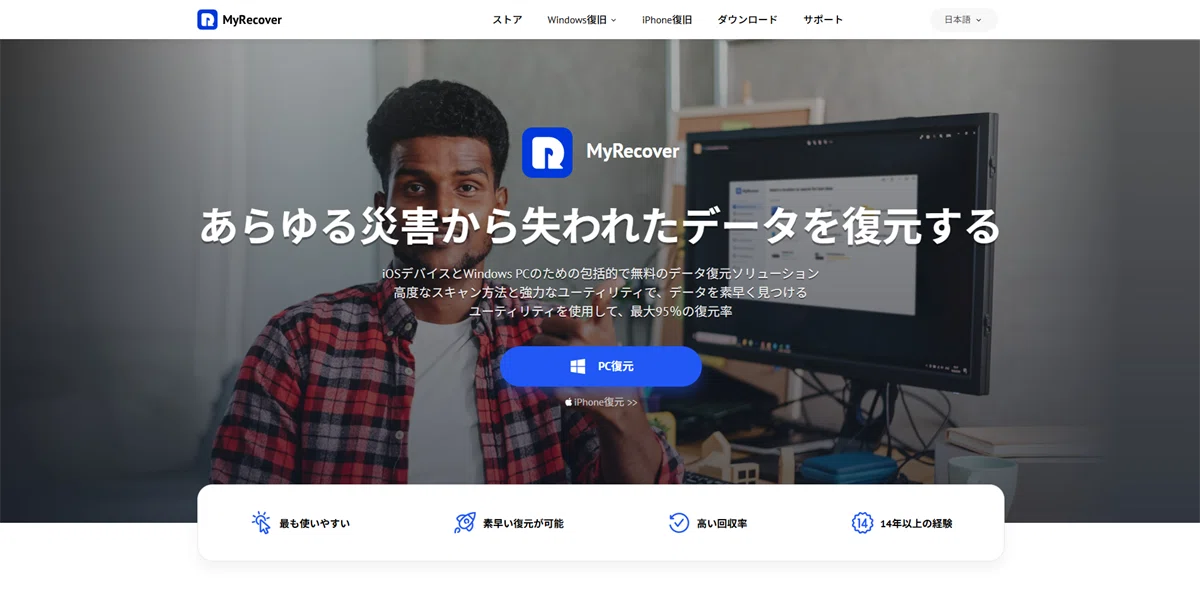1200x596 pixels.
Task: Click the cursor icon for 最も使いやすい
Action: (261, 523)
